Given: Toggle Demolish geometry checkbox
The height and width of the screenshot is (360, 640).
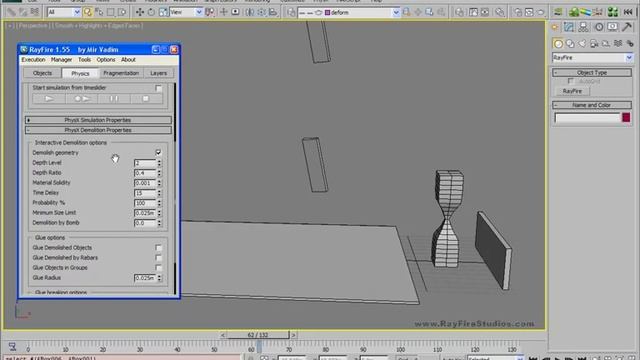Looking at the screenshot, I should pos(158,153).
